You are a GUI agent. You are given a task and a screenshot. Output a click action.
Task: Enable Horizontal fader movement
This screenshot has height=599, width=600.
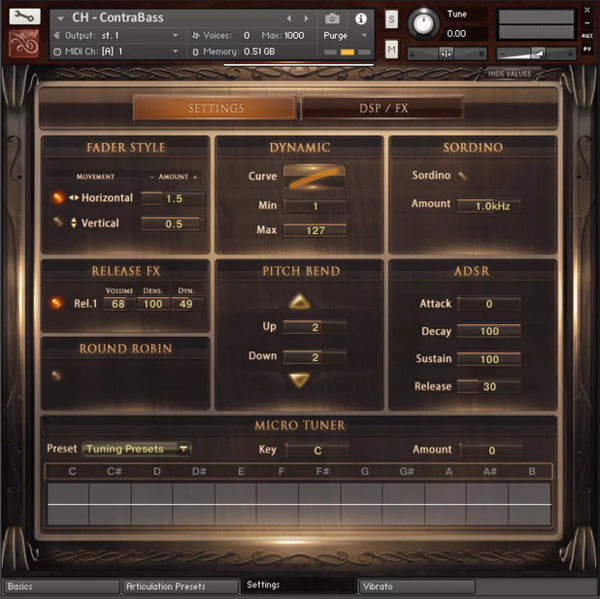(58, 198)
